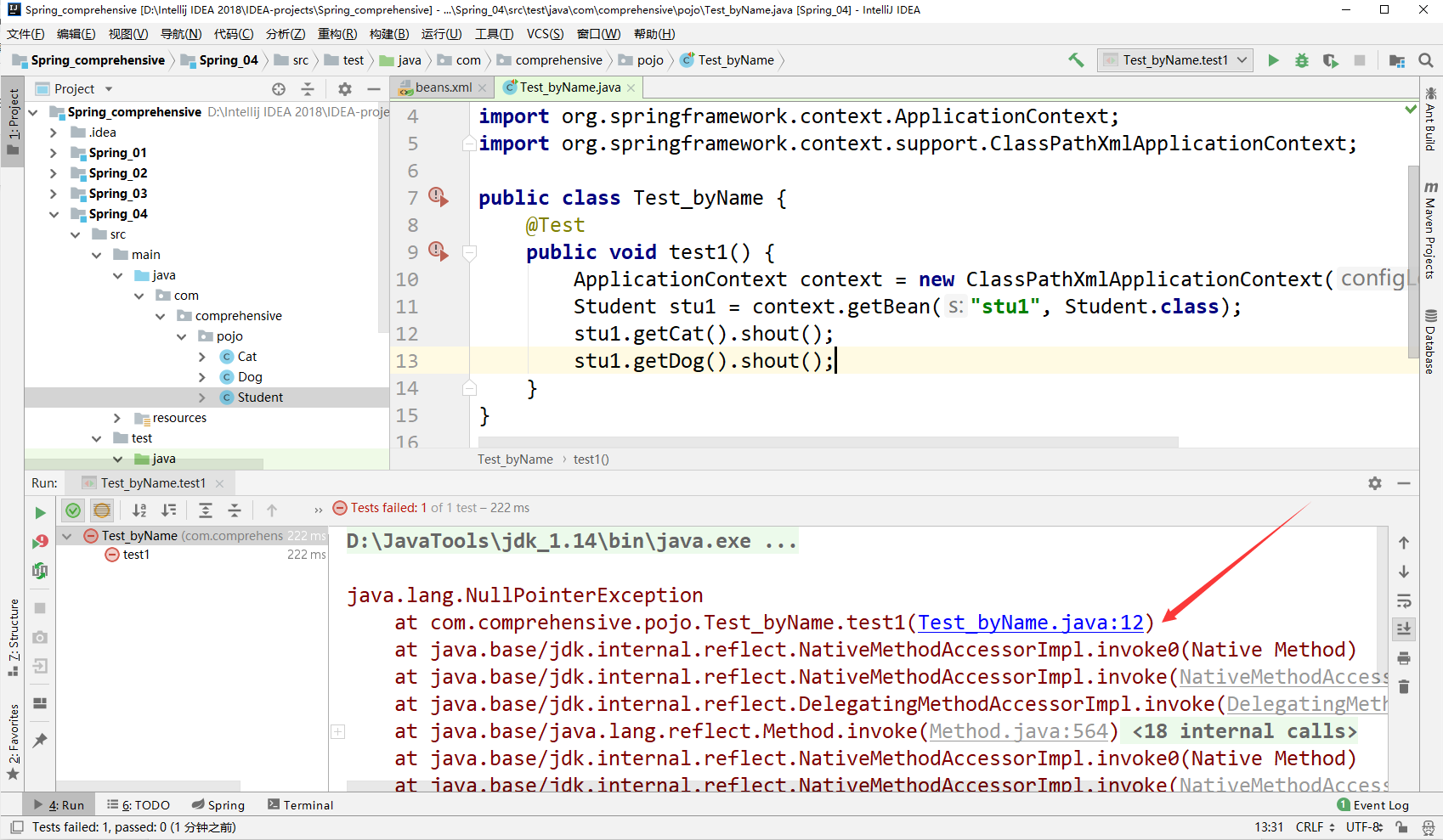Open the Event Log button
Screen dimensions: 1443x840
click(x=1373, y=805)
